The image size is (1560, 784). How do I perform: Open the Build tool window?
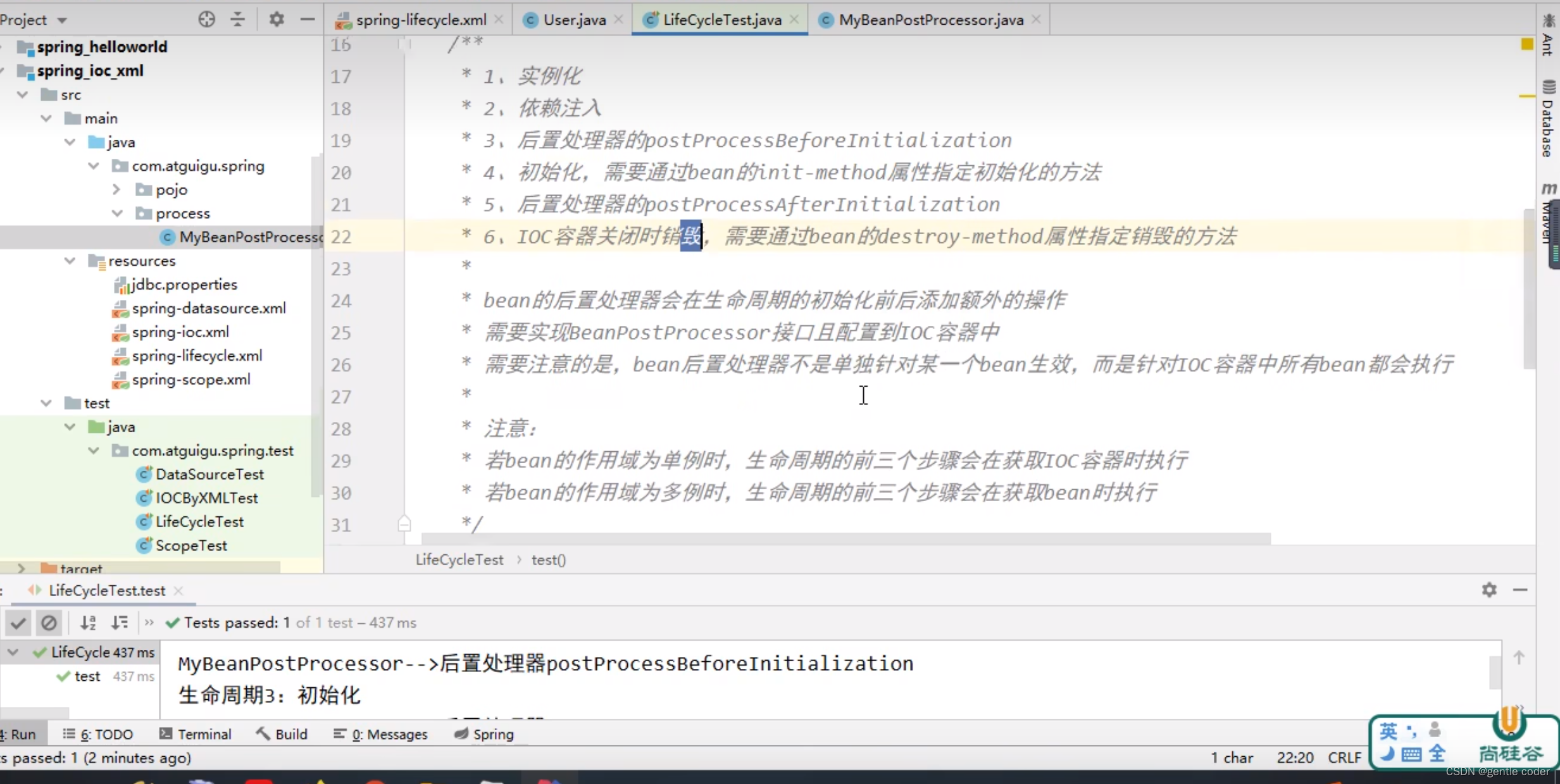[x=282, y=734]
